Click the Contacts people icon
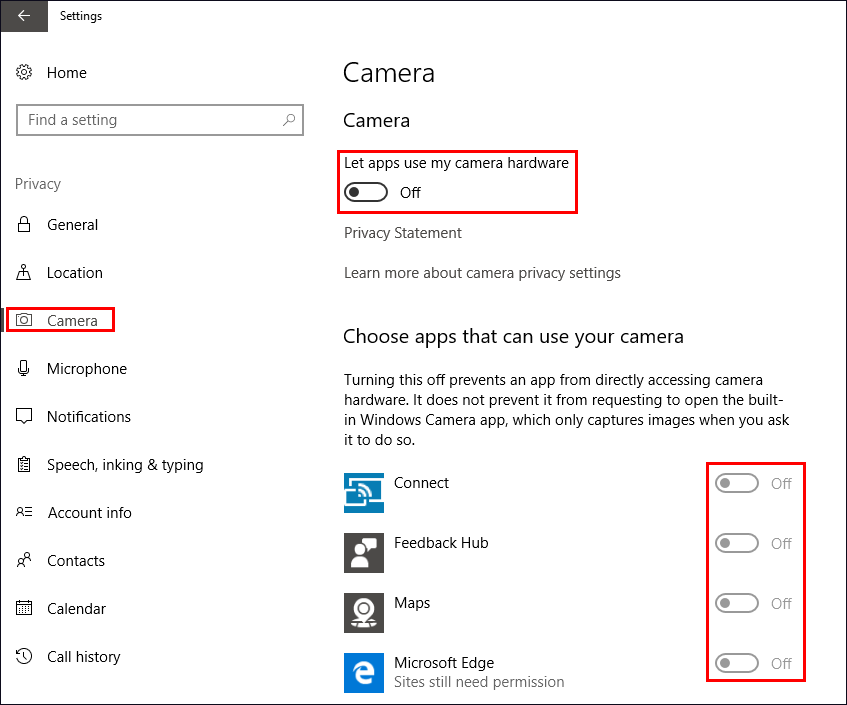Screen dimensions: 847x705 tap(24, 560)
